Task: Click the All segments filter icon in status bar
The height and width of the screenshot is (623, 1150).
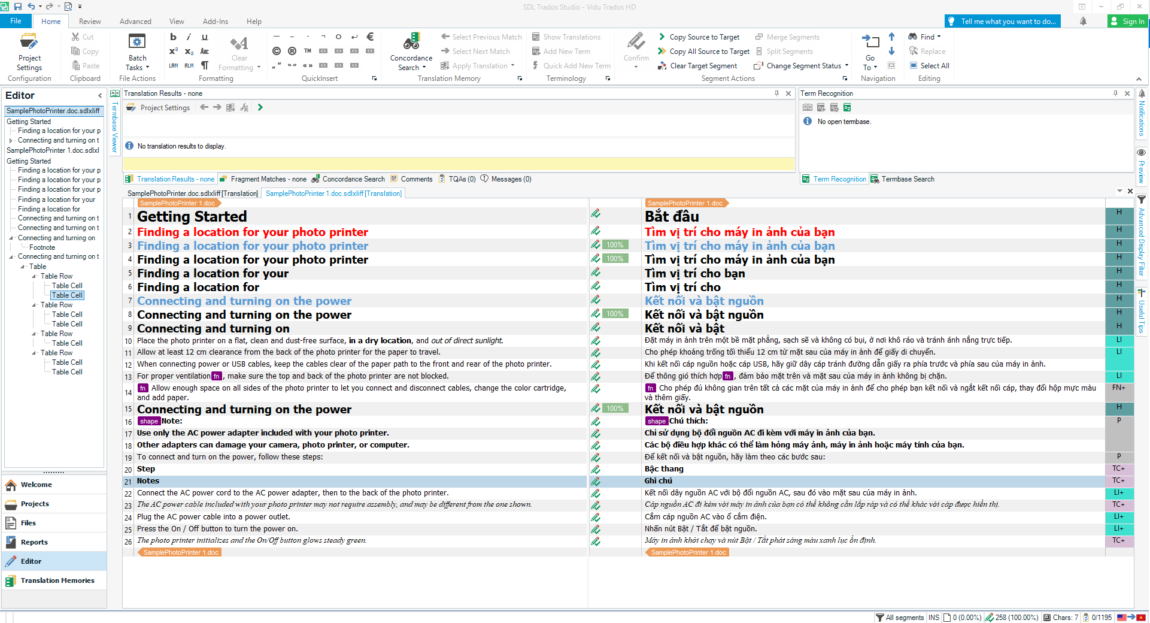Action: pyautogui.click(x=879, y=617)
